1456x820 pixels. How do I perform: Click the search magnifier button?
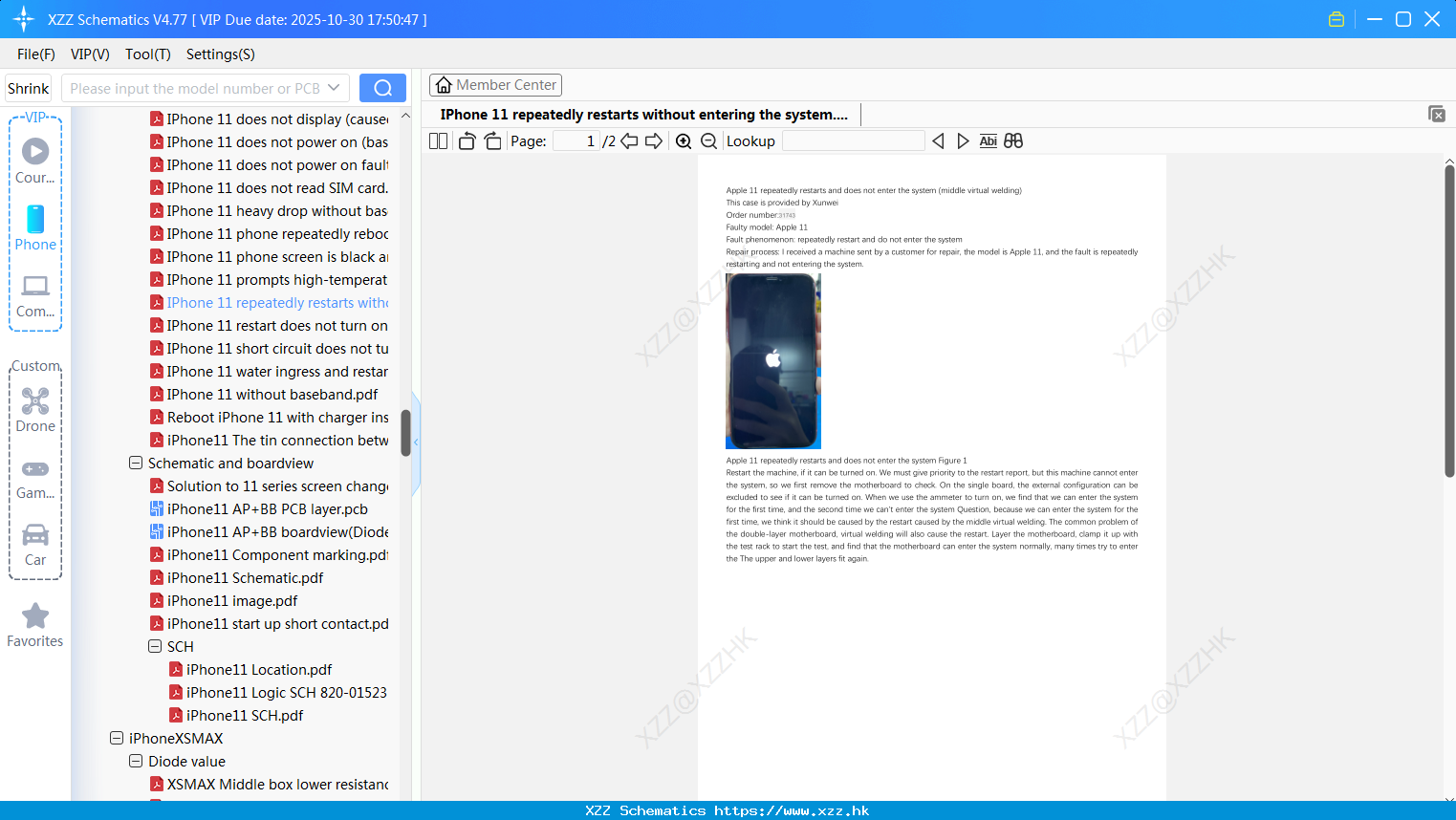[382, 88]
